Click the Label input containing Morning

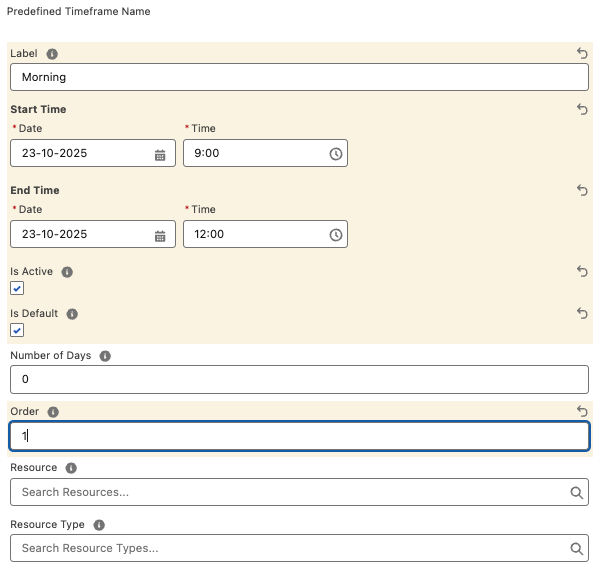[298, 77]
